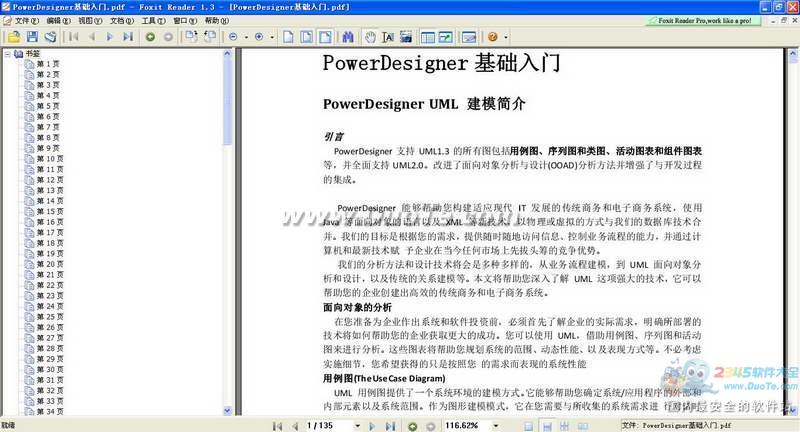800x432 pixels.
Task: Open the 视图 menu
Action: pos(90,21)
